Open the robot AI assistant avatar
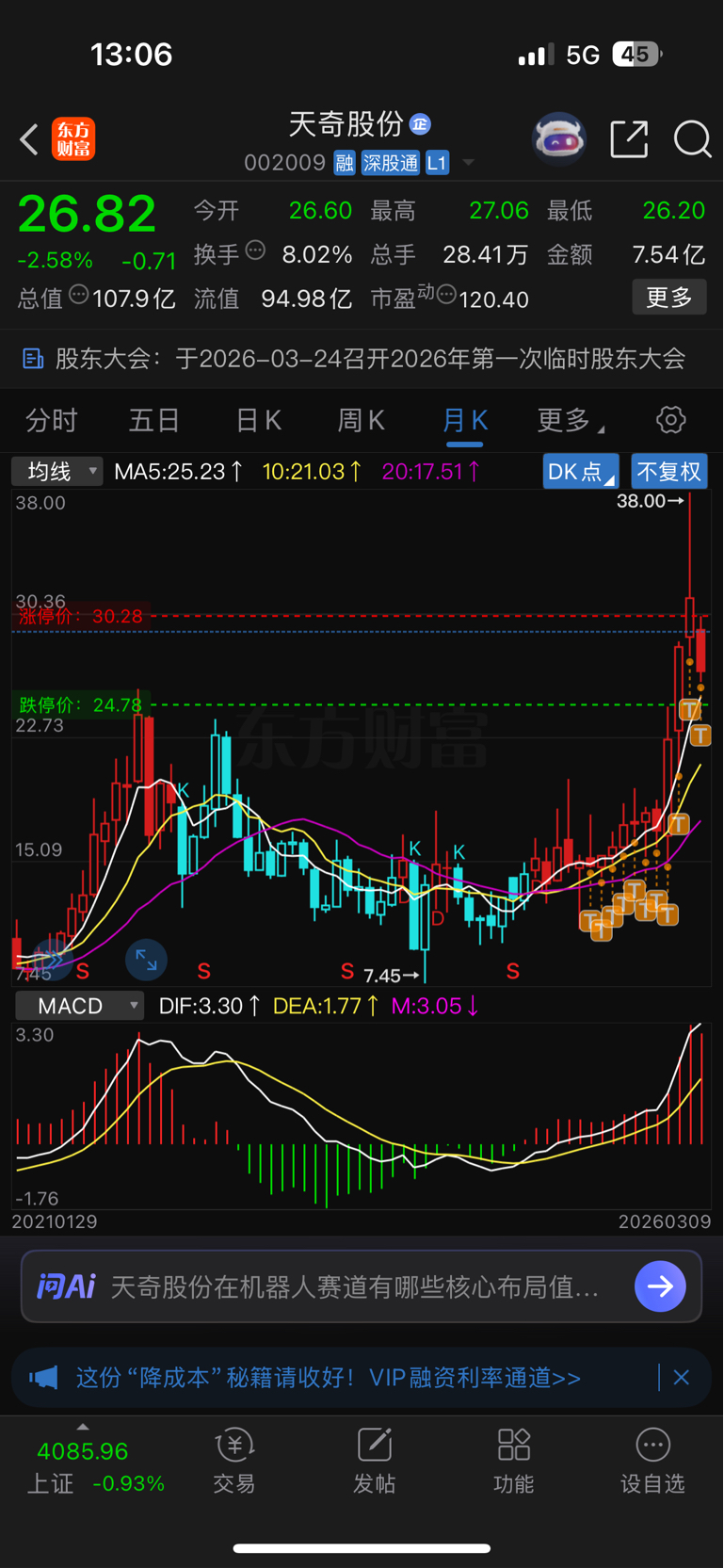 point(559,139)
